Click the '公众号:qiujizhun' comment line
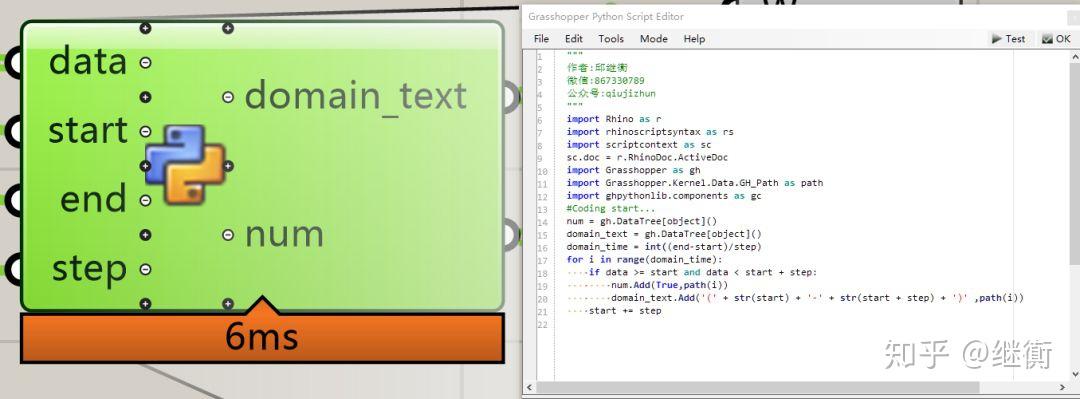This screenshot has height=399, width=1080. coord(611,94)
